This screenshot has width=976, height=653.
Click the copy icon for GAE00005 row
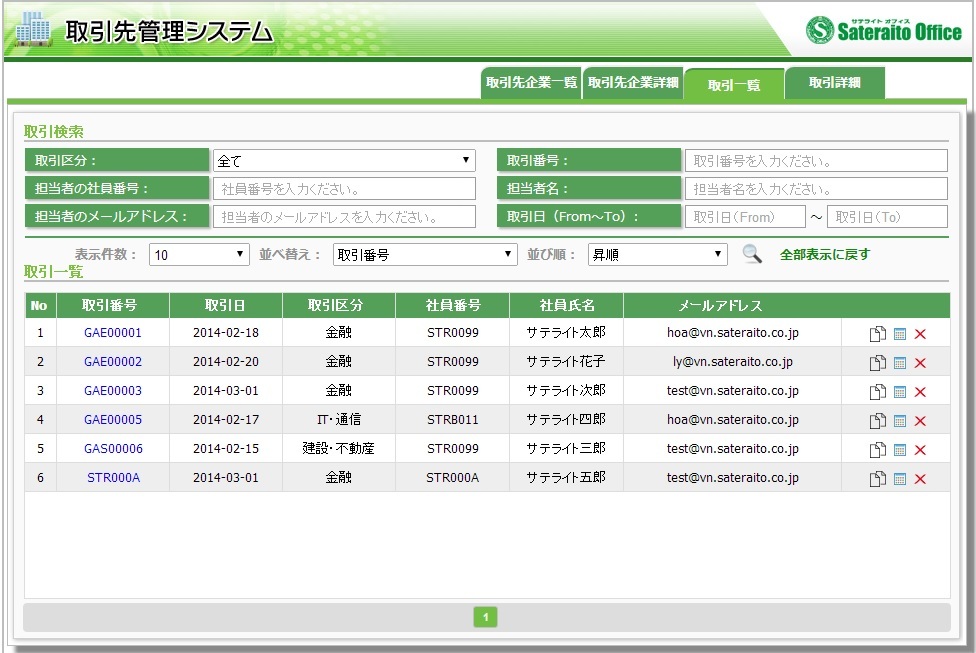point(878,421)
